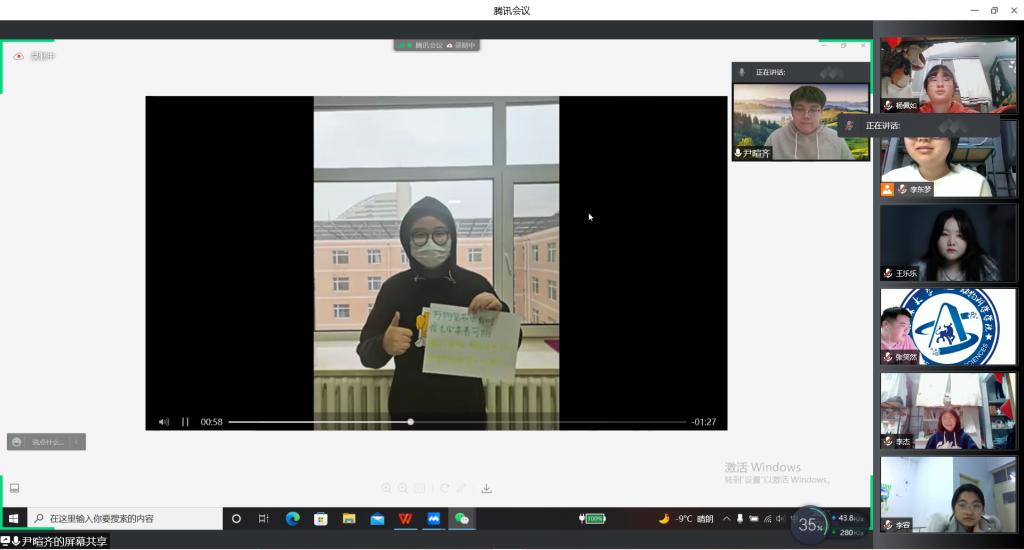Expand hidden system tray icons chevron

tap(727, 519)
